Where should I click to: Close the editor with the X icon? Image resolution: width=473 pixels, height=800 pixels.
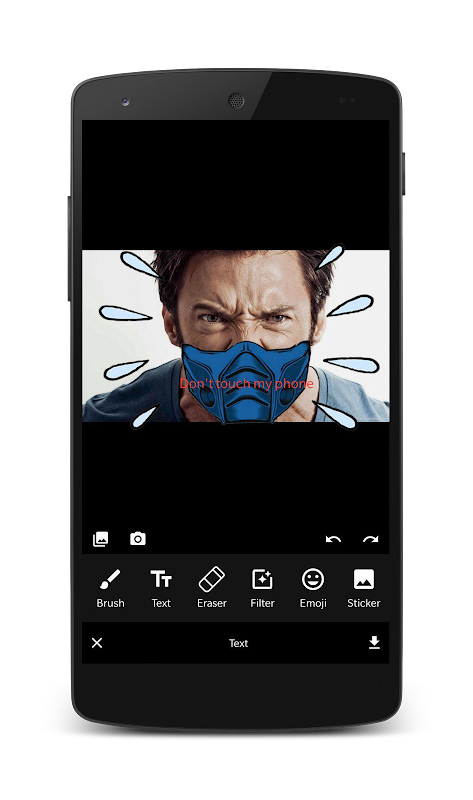click(x=97, y=643)
